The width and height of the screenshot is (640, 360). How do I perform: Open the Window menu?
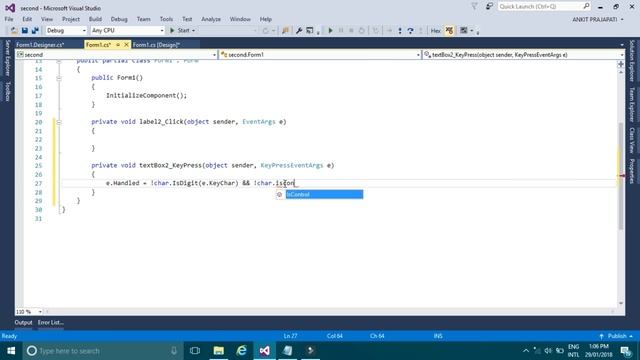pyautogui.click(x=240, y=19)
